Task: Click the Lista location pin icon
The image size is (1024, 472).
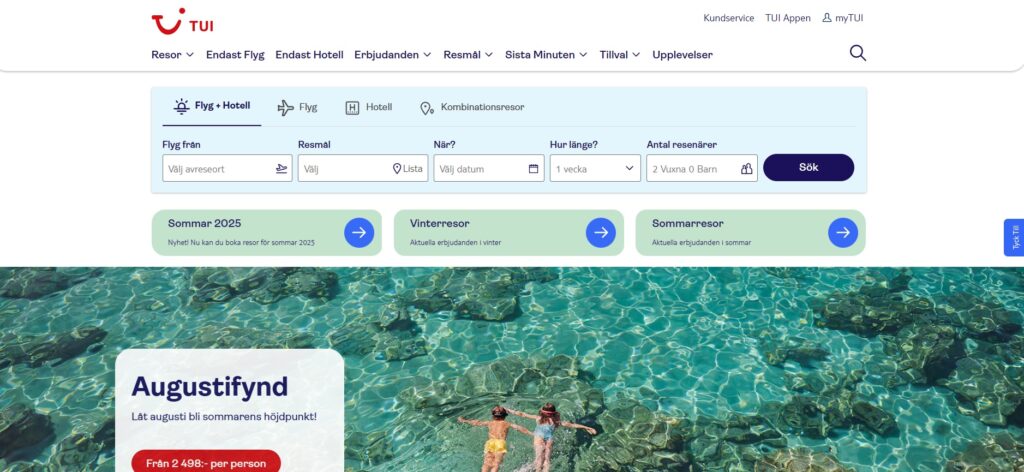Action: 397,169
